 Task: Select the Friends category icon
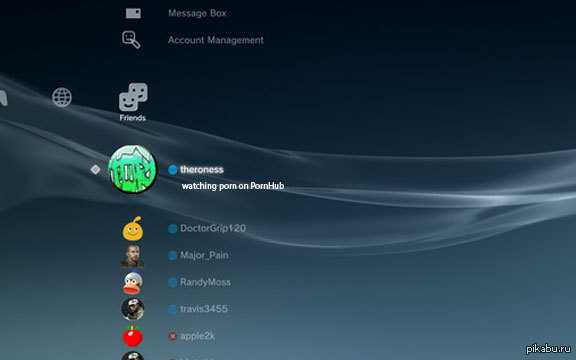point(133,97)
